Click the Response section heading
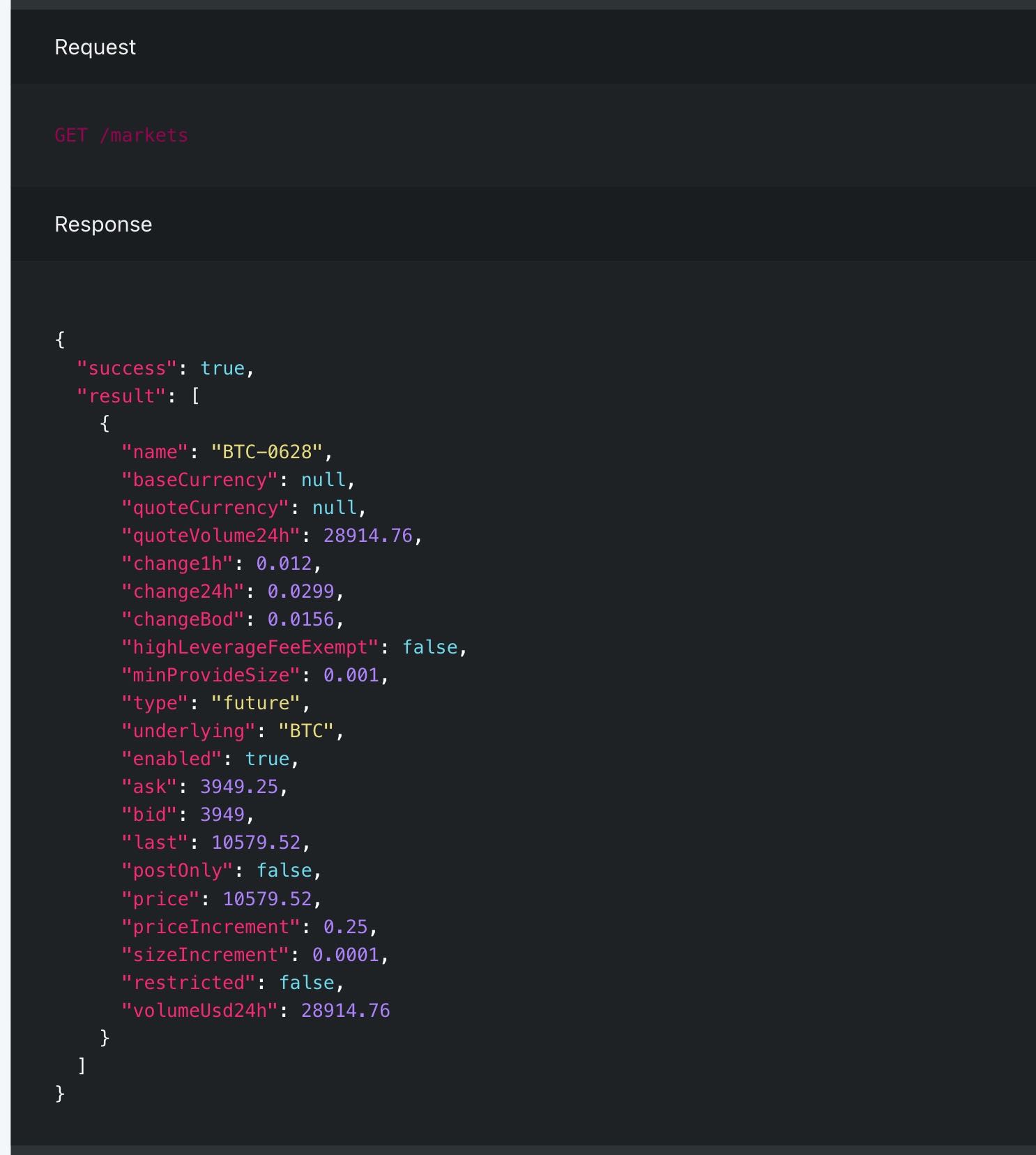Screen dimensions: 1036x1155 [103, 225]
